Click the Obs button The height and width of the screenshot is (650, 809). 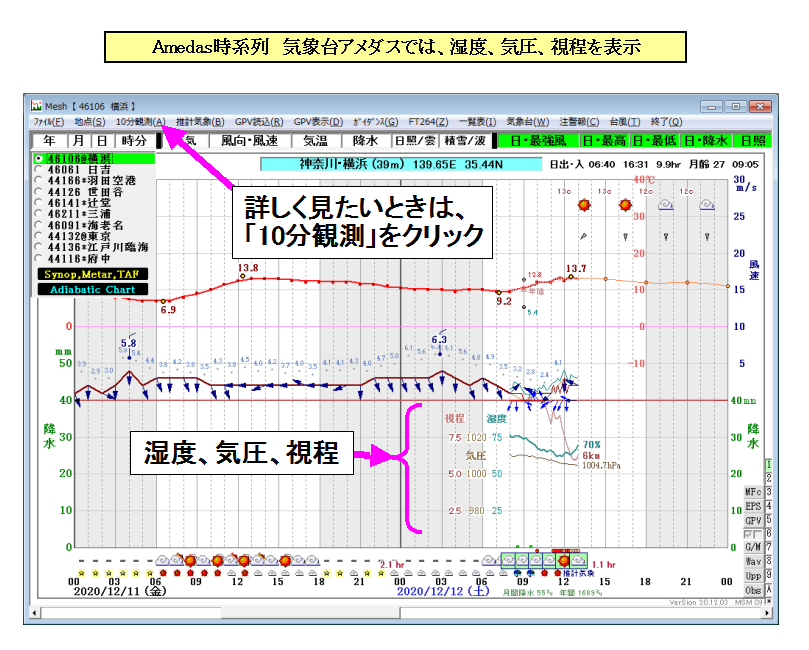[753, 590]
